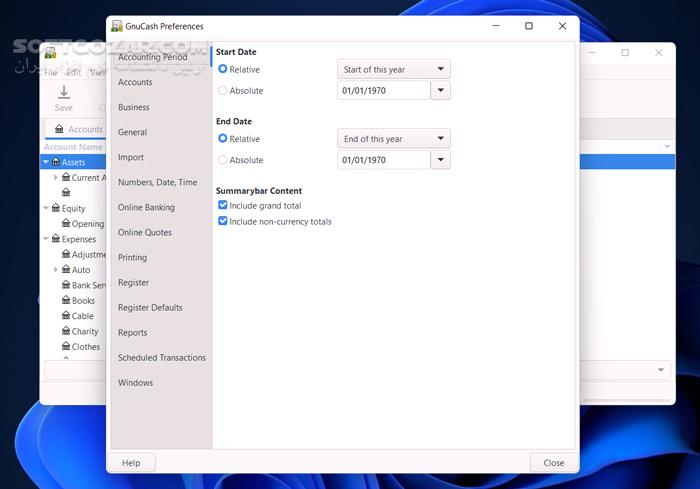Open the 'End of this year' dropdown
Screen dimensions: 700x489
(x=394, y=139)
